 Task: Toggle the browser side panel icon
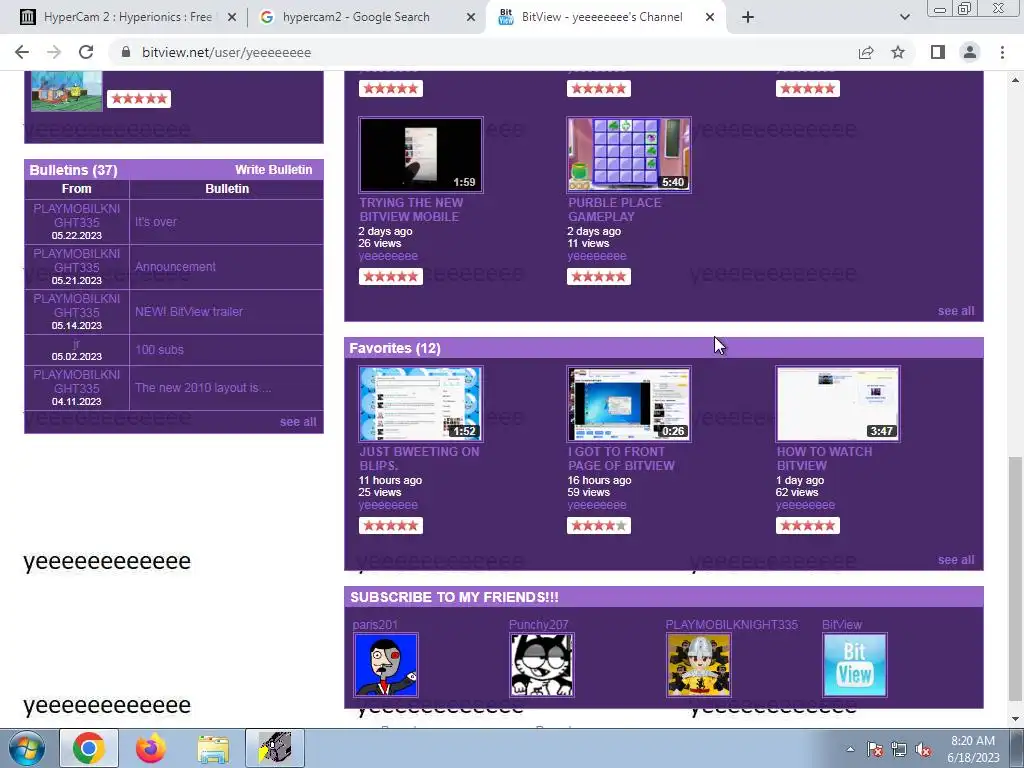938,52
